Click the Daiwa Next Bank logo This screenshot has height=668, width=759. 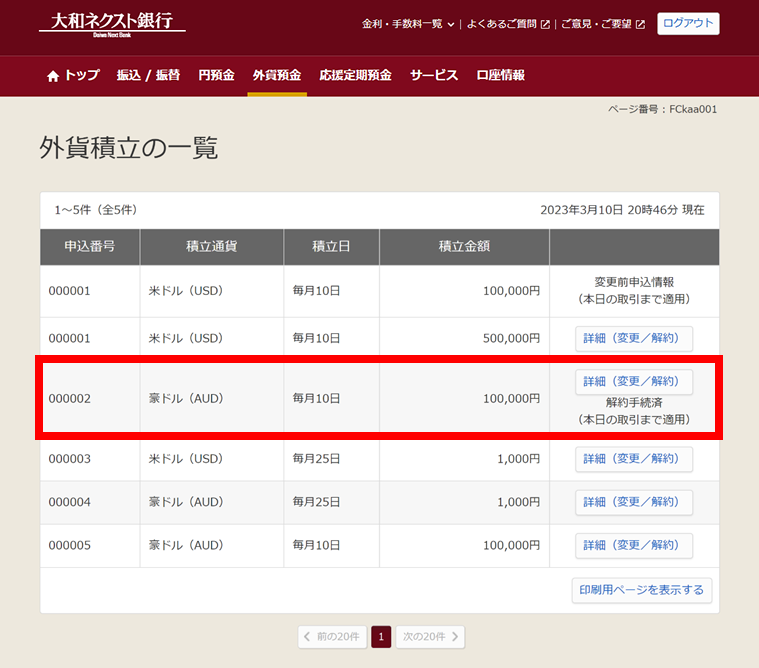(x=112, y=24)
